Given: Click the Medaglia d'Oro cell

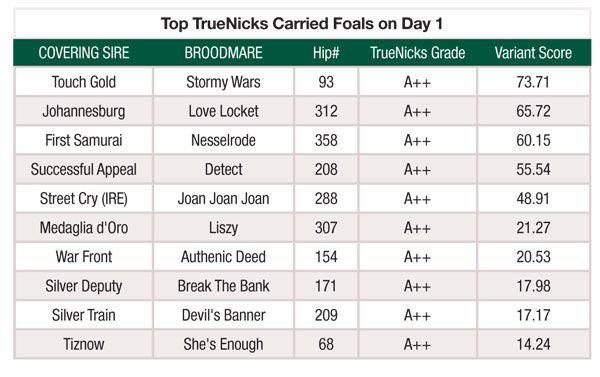Looking at the screenshot, I should (x=84, y=228).
